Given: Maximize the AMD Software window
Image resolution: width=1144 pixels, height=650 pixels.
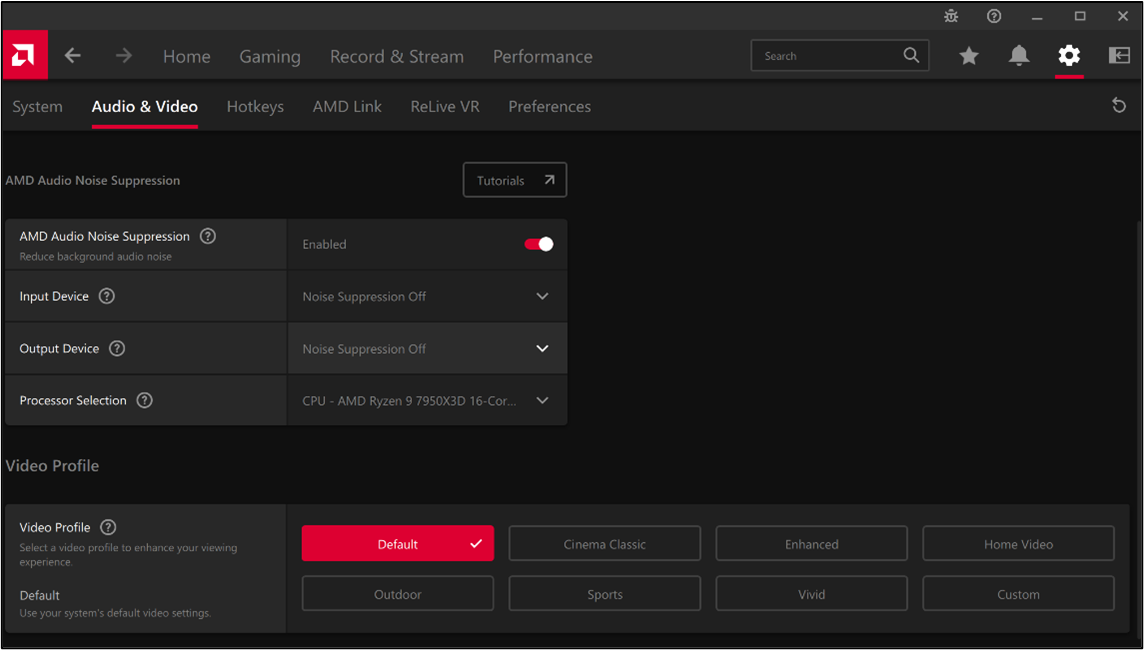Looking at the screenshot, I should tap(1081, 16).
